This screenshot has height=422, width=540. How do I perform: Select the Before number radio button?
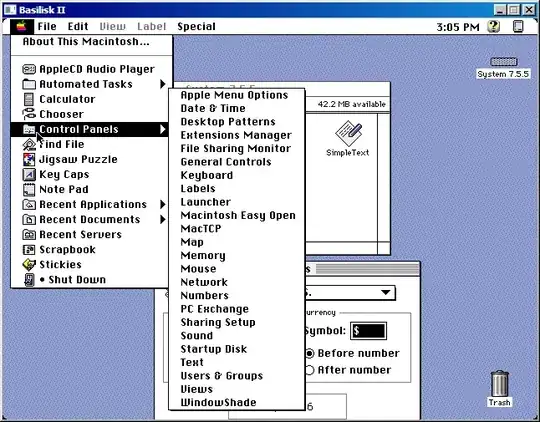click(x=310, y=353)
